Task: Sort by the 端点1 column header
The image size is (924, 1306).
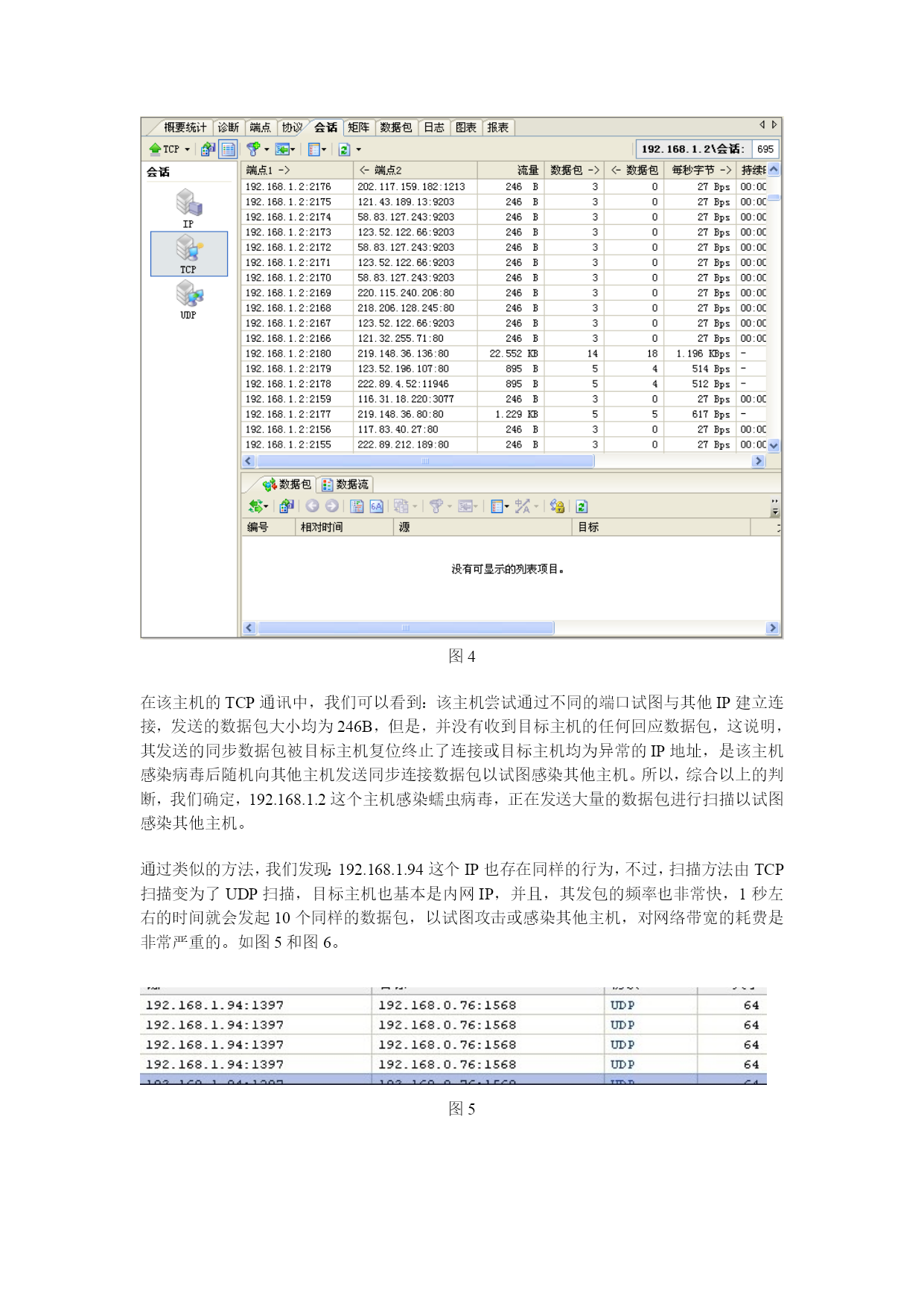Action: (x=297, y=171)
